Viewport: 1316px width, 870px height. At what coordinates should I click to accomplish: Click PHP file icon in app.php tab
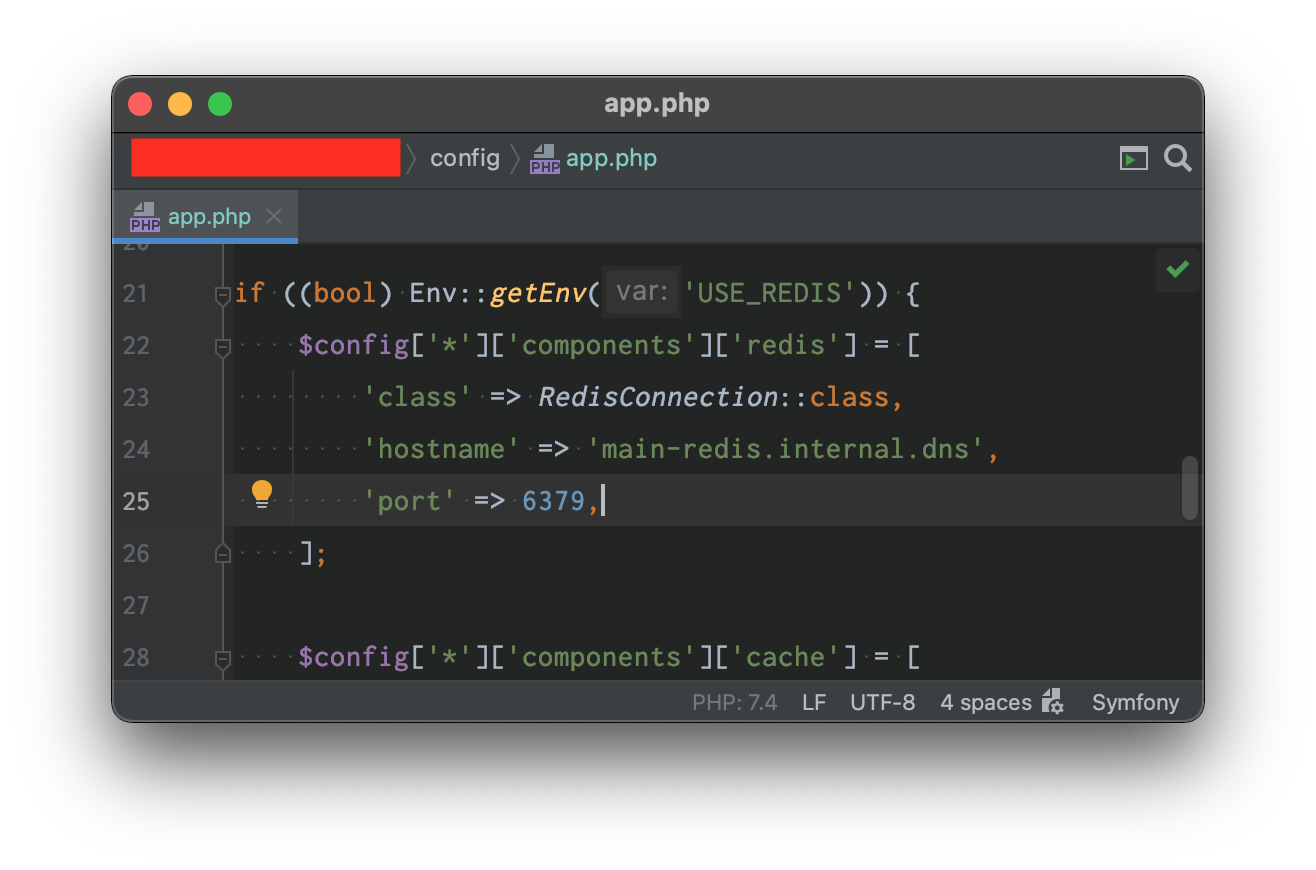coord(144,217)
